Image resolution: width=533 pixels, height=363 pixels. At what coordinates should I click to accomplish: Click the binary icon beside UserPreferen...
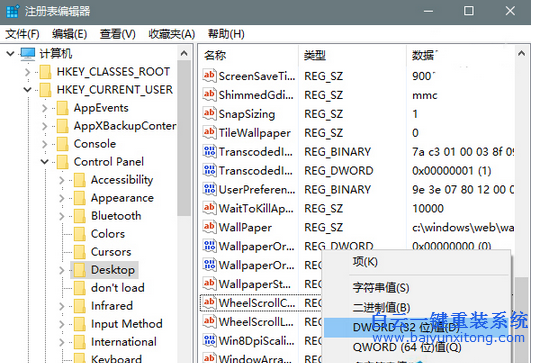209,189
